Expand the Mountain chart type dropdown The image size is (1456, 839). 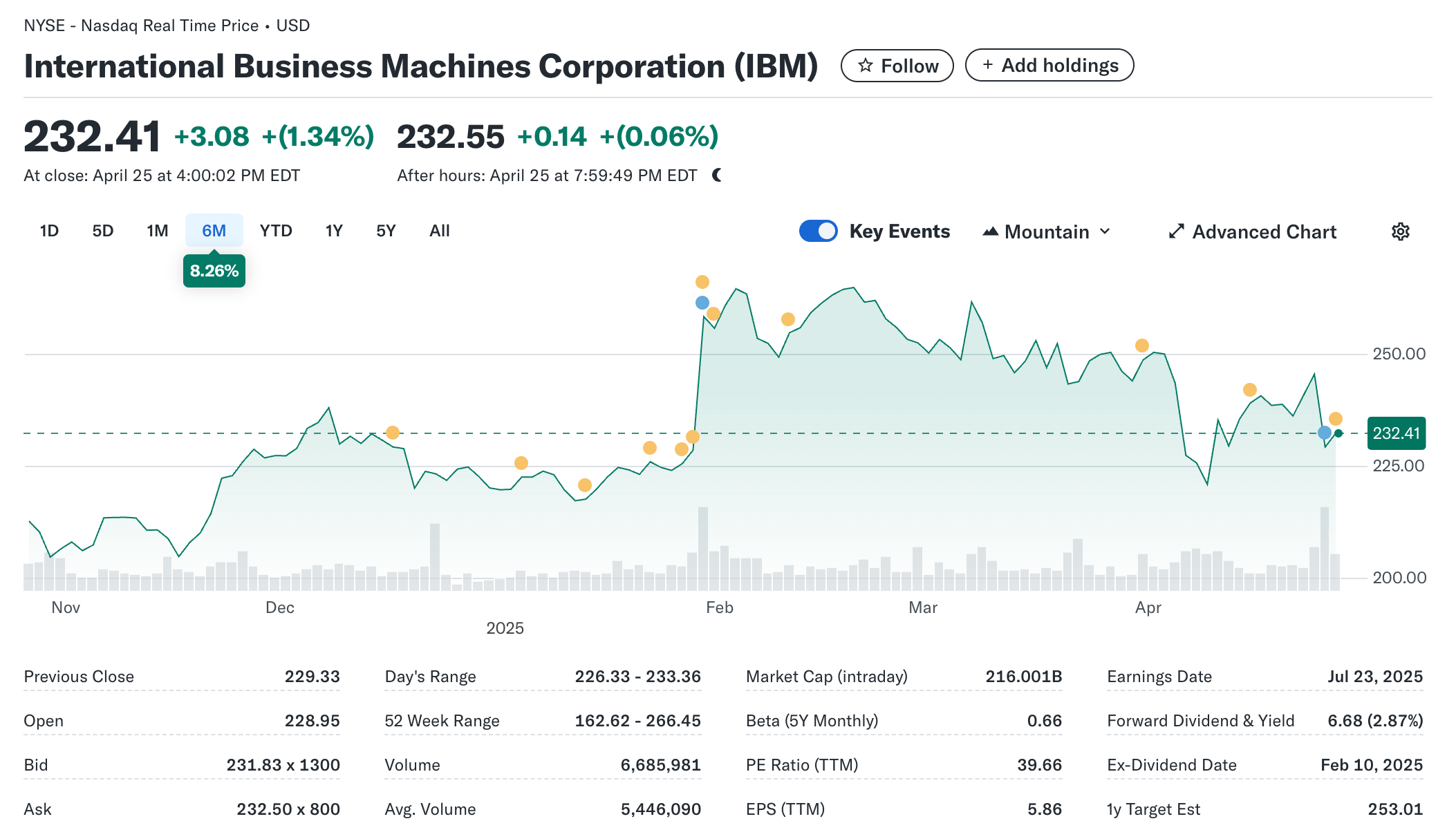coord(1046,232)
